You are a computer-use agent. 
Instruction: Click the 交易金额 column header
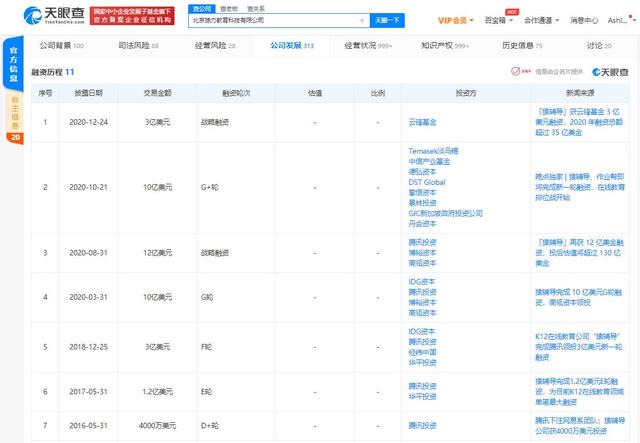point(157,93)
